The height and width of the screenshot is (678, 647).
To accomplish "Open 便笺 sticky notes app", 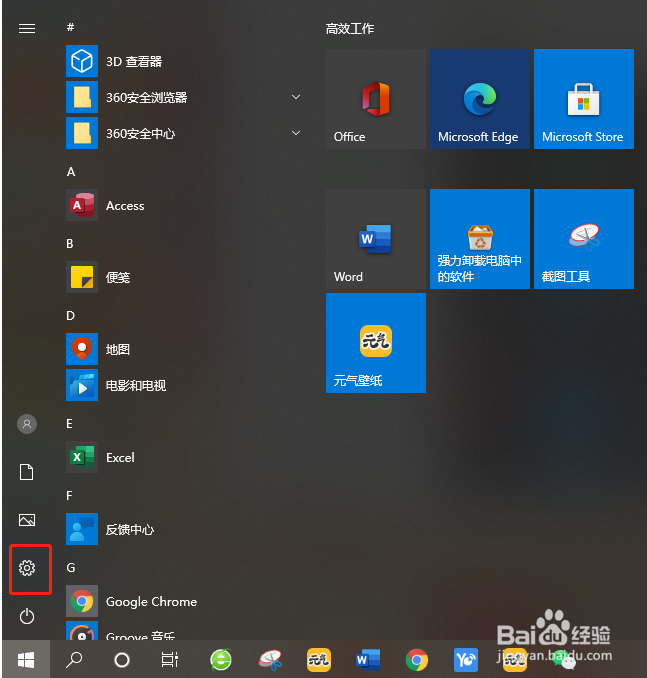I will tap(184, 277).
